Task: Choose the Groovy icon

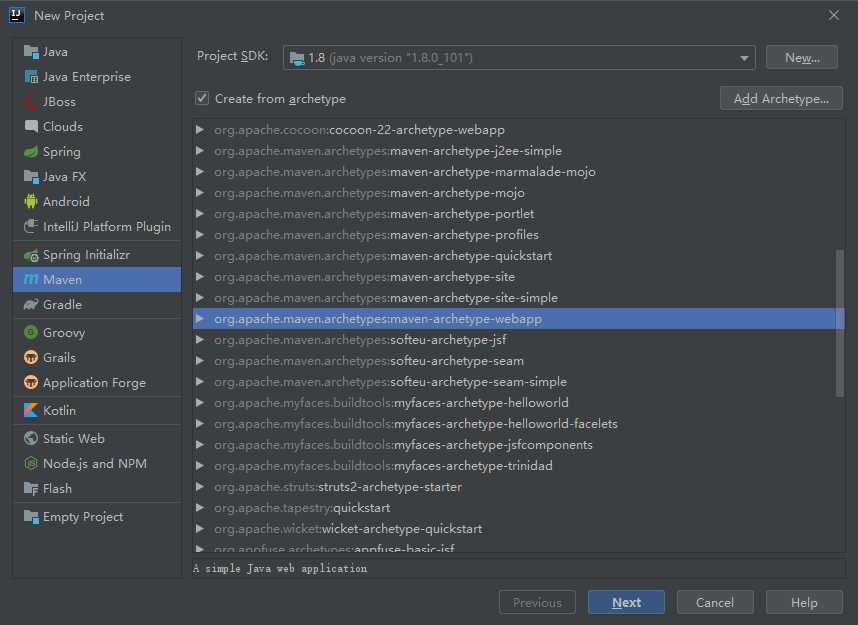Action: [x=31, y=333]
